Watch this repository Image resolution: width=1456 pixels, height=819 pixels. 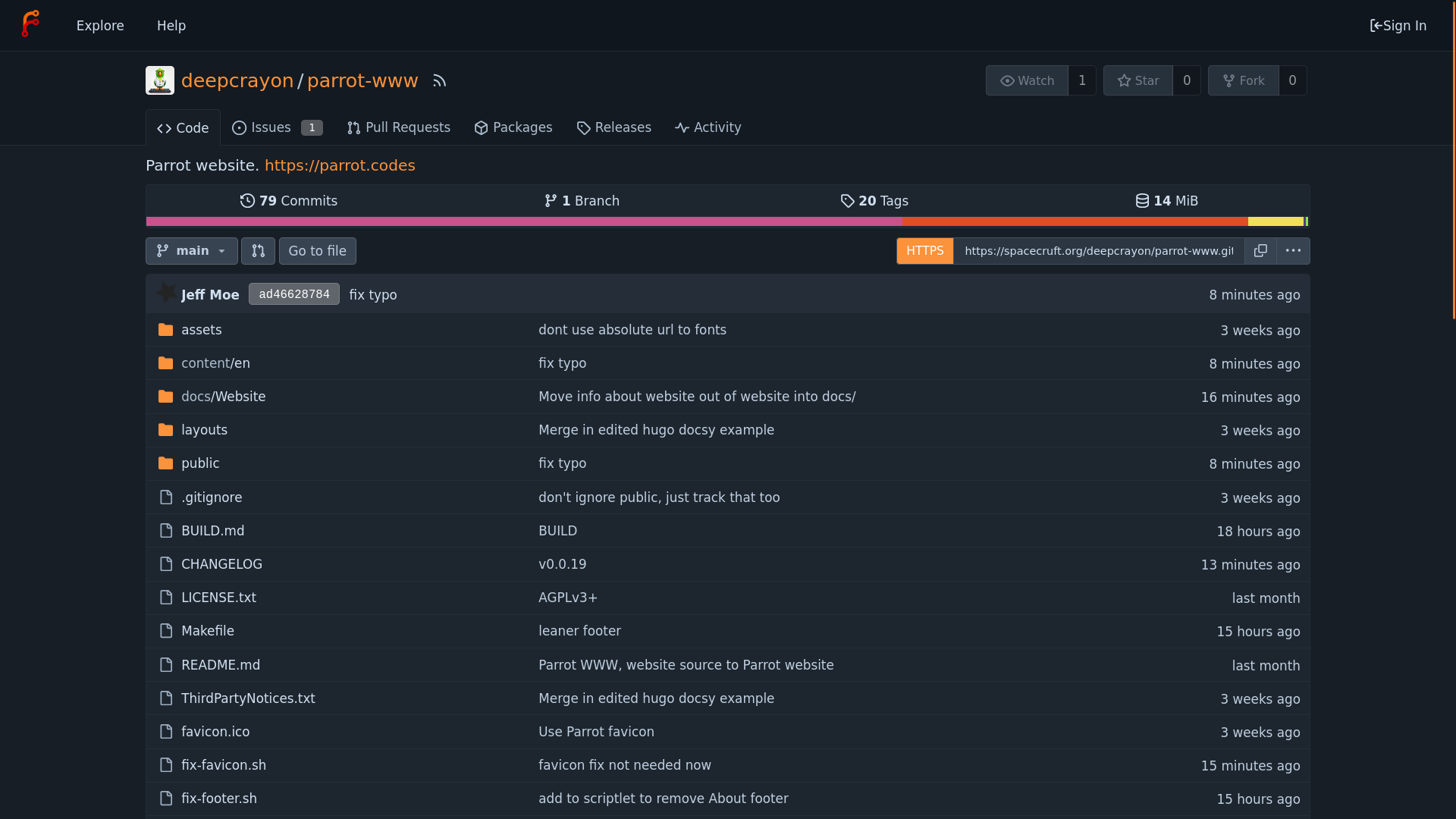(1027, 80)
